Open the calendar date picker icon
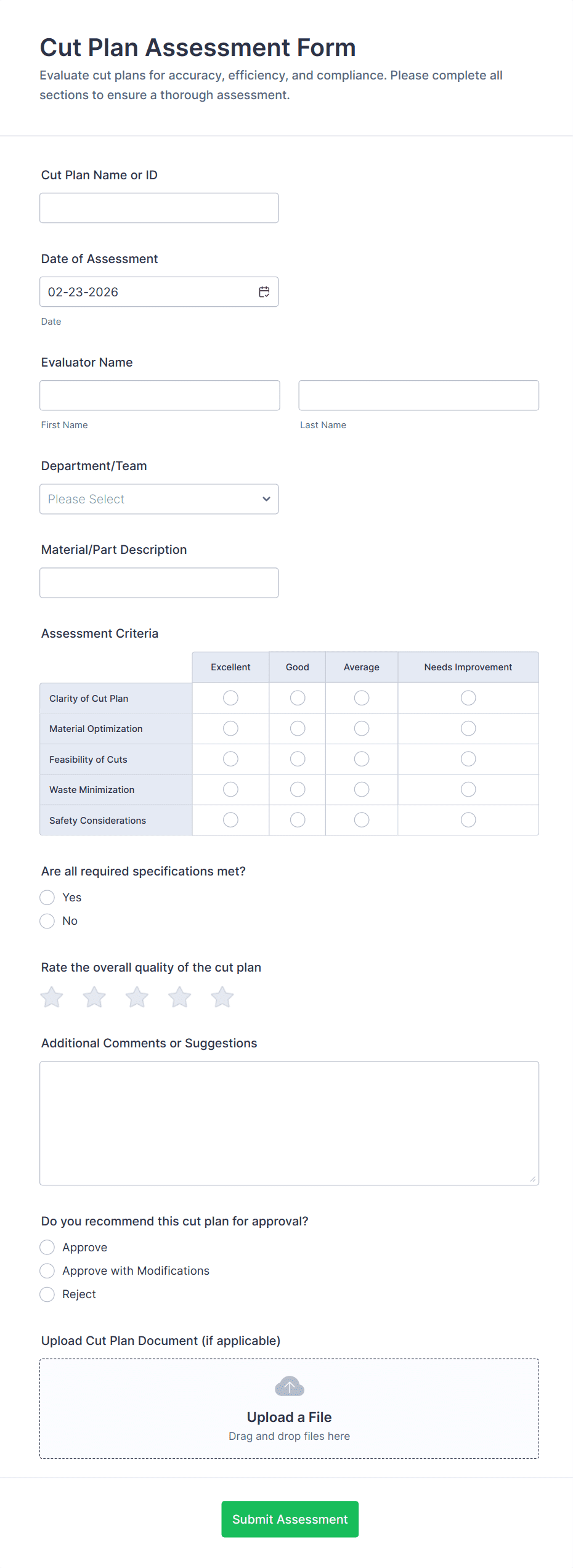 (x=264, y=292)
